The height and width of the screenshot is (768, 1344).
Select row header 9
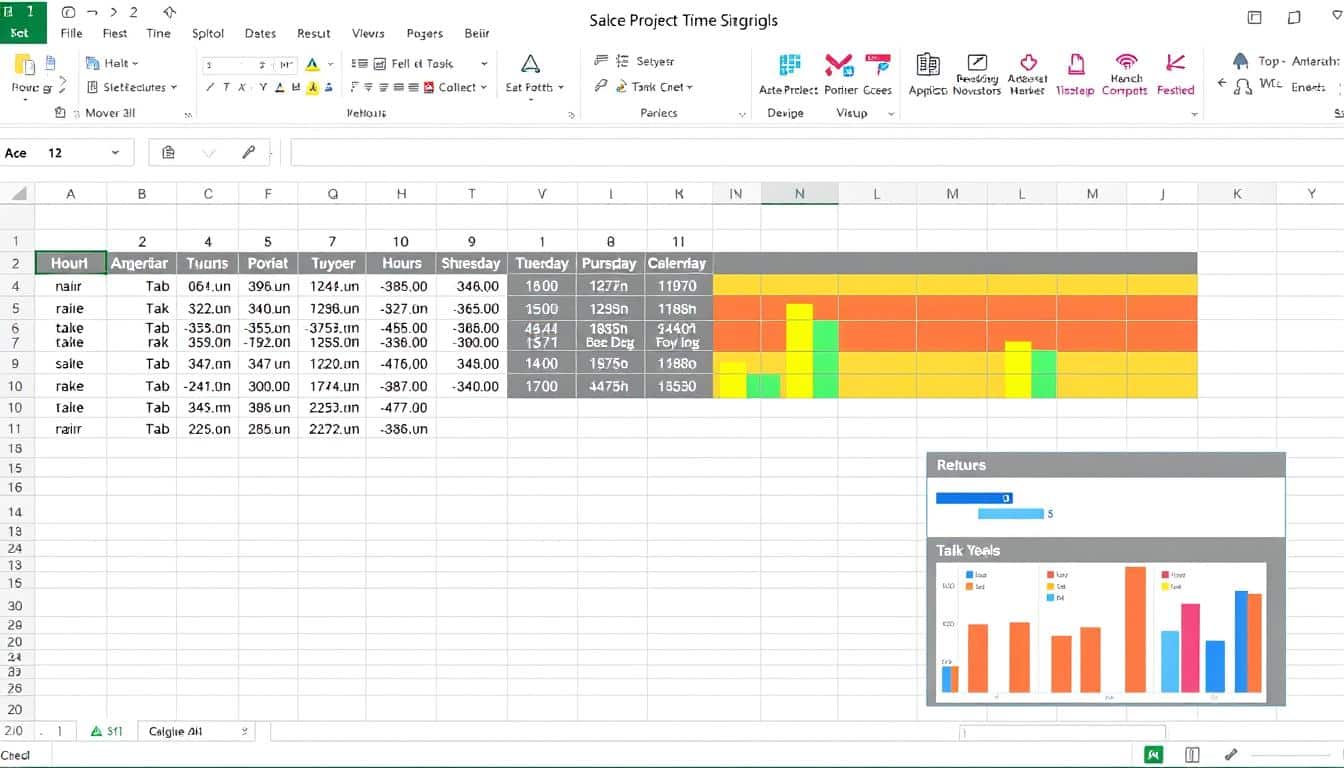click(x=15, y=364)
